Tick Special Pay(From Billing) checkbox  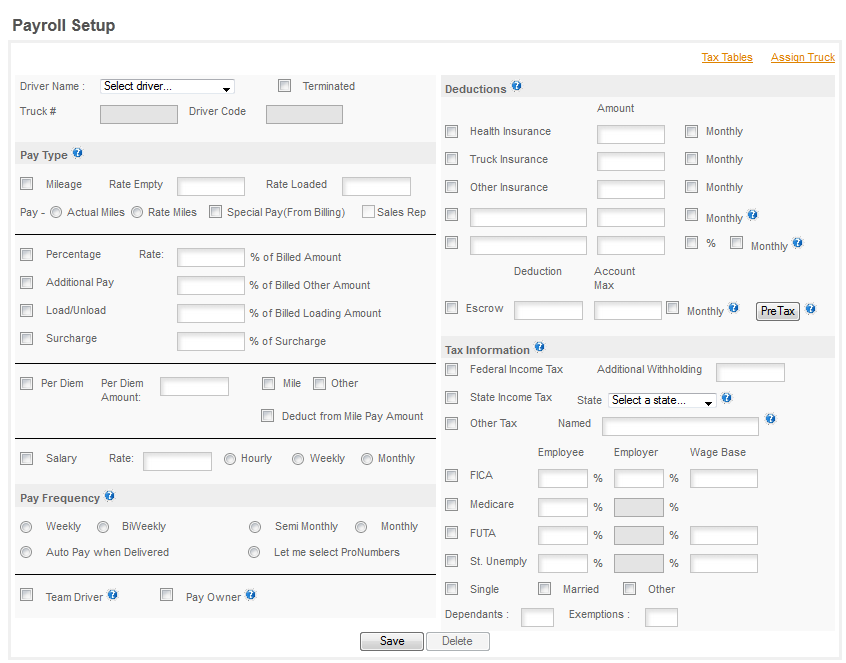215,211
